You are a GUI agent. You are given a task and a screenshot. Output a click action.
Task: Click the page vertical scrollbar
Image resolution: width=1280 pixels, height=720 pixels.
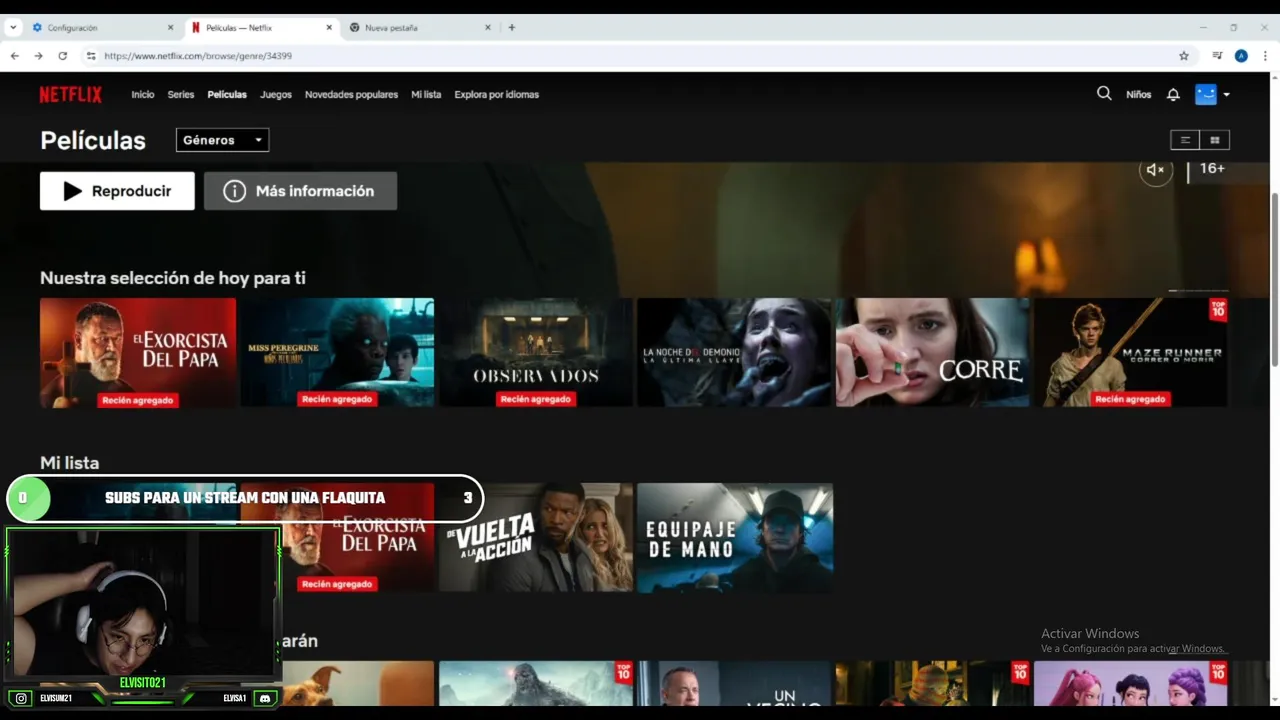tap(1274, 280)
